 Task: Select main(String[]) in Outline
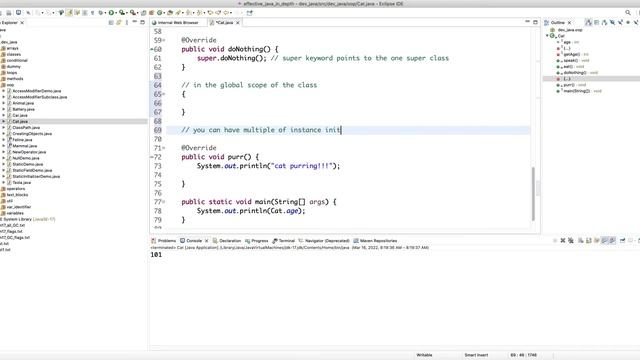[x=579, y=91]
